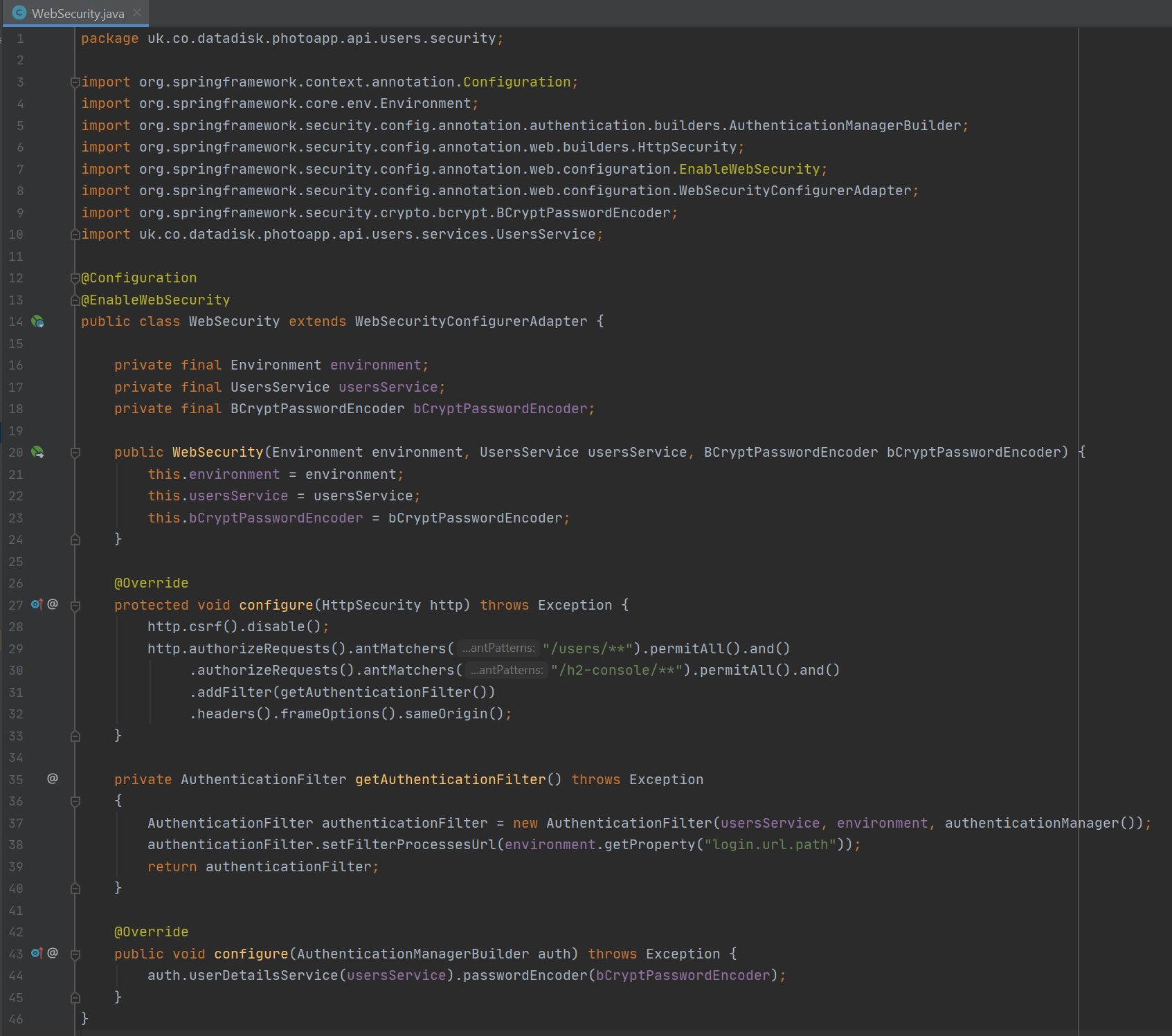This screenshot has width=1172, height=1036.
Task: Click the override marker icon beside configure(AuthenticationManagerBuilder auth)
Action: (37, 954)
